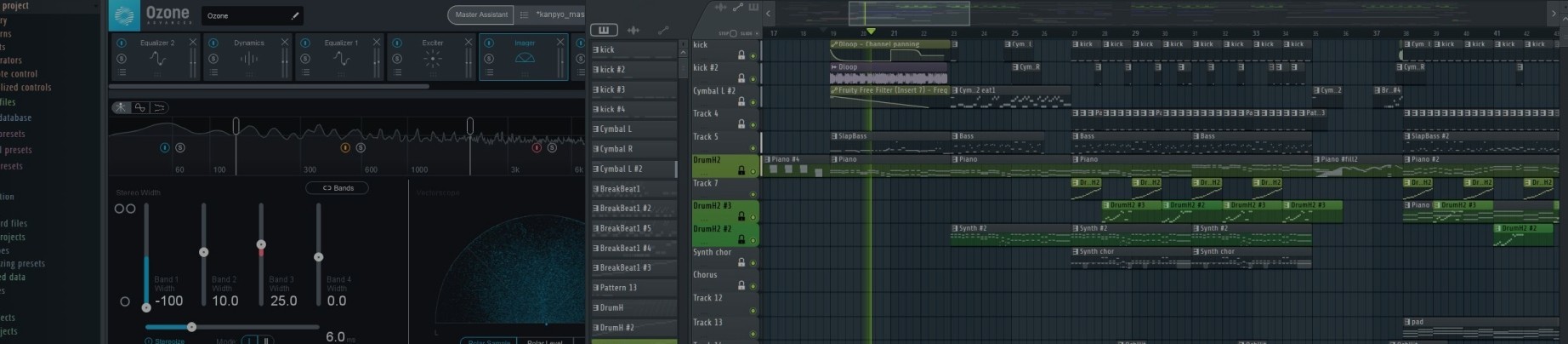Open the Imager module preset list
The width and height of the screenshot is (1568, 344).
489,72
